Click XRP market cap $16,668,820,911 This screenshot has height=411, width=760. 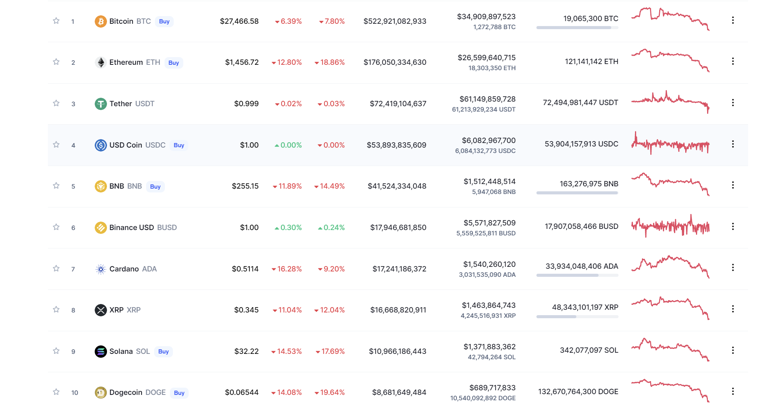[398, 310]
